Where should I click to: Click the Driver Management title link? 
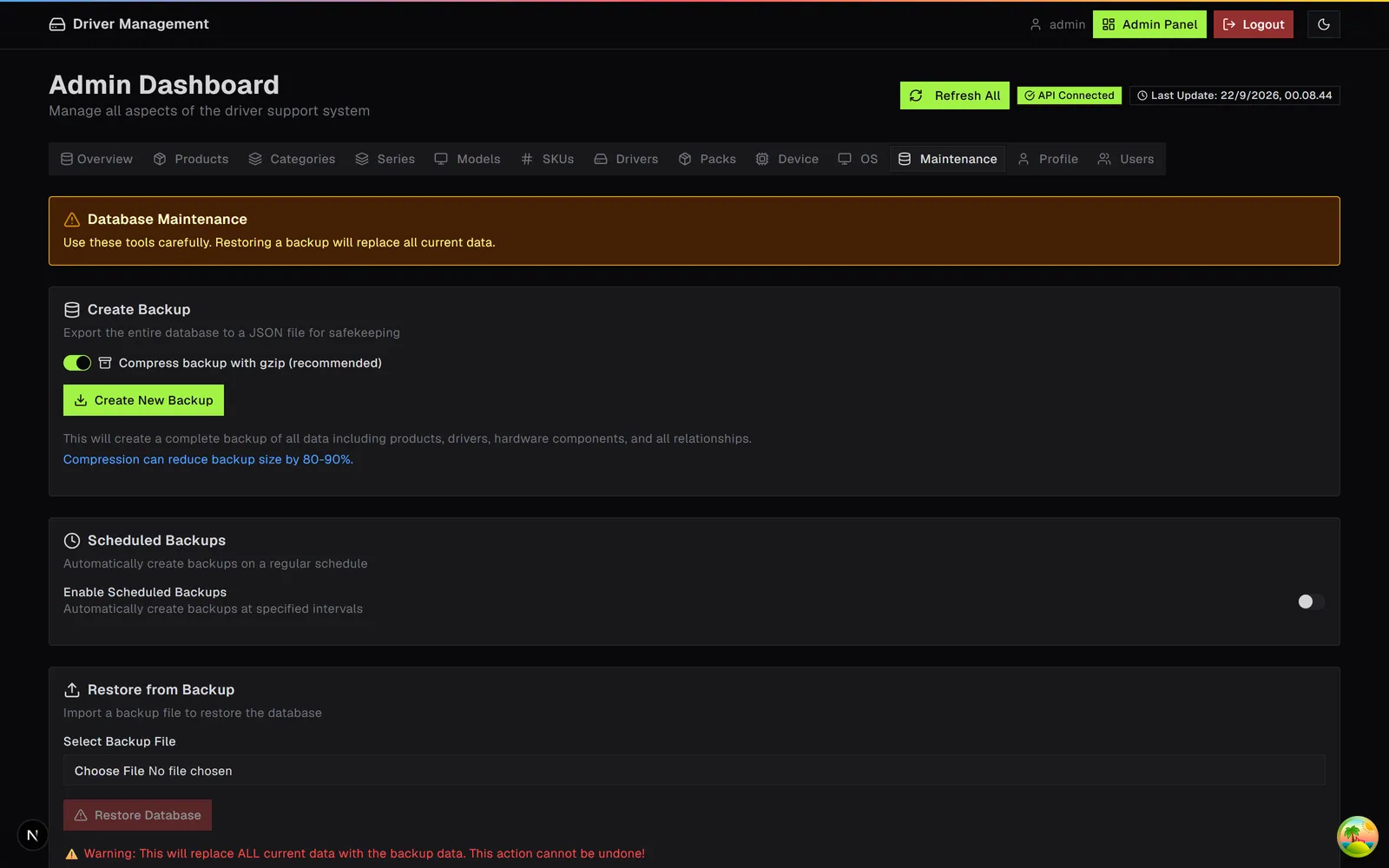141,24
